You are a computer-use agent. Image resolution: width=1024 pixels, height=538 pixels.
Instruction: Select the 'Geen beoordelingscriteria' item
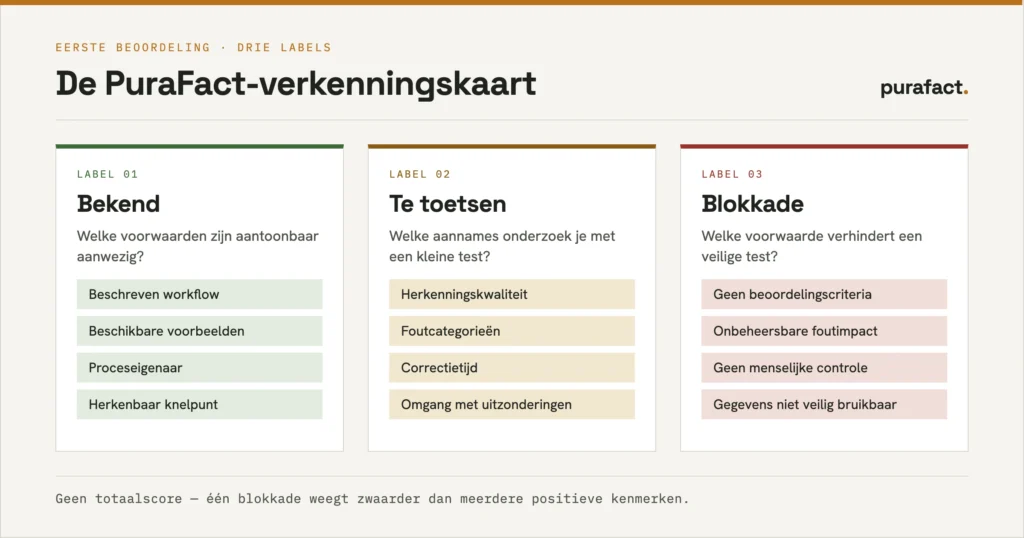pos(824,294)
